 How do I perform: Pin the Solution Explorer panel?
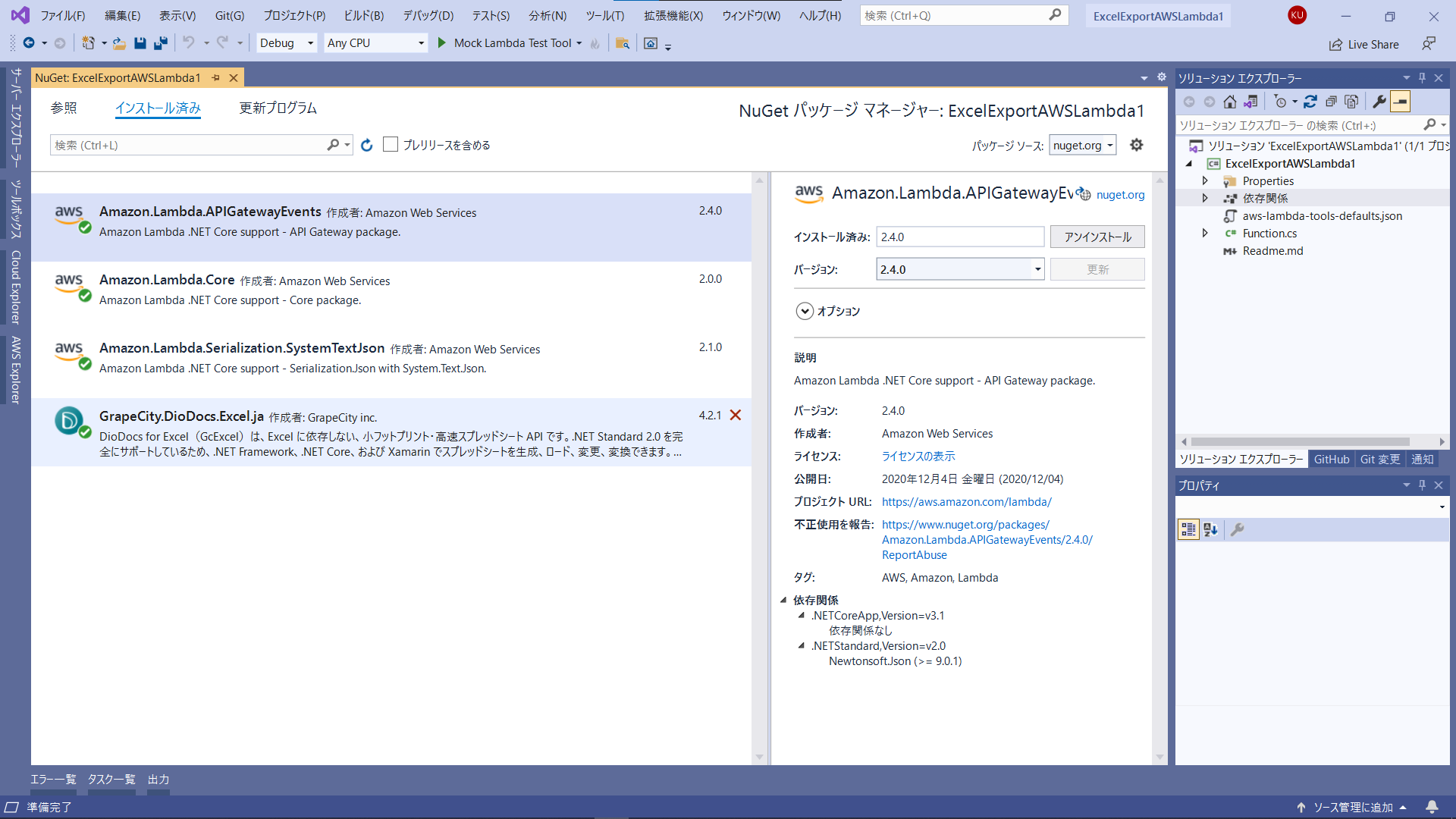[1422, 78]
